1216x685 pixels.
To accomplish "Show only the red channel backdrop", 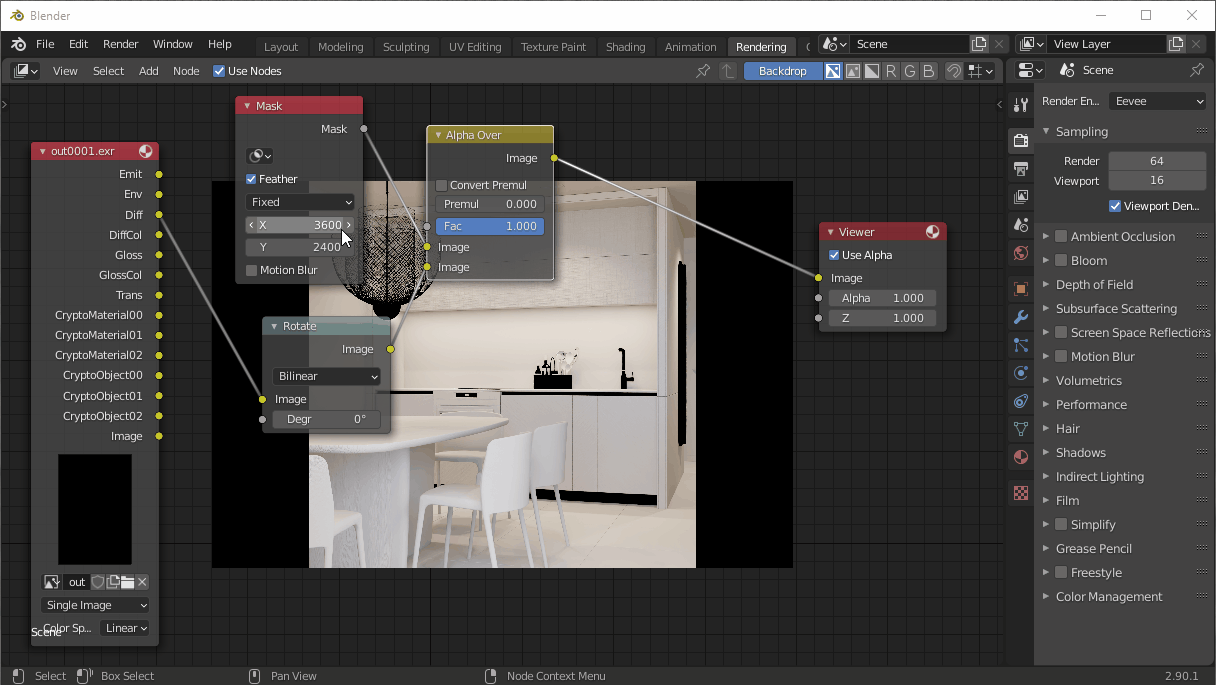I will (889, 71).
